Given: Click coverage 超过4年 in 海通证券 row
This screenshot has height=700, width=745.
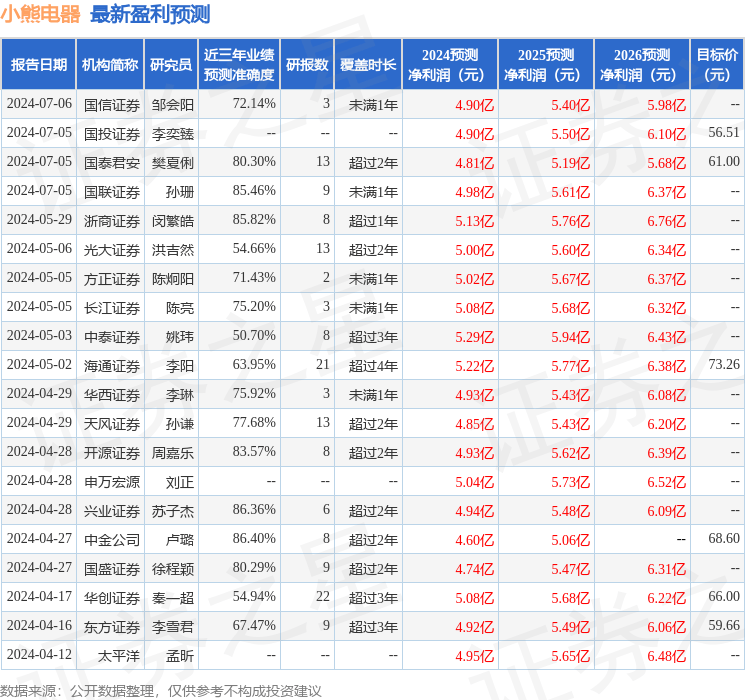Looking at the screenshot, I should (x=373, y=365).
